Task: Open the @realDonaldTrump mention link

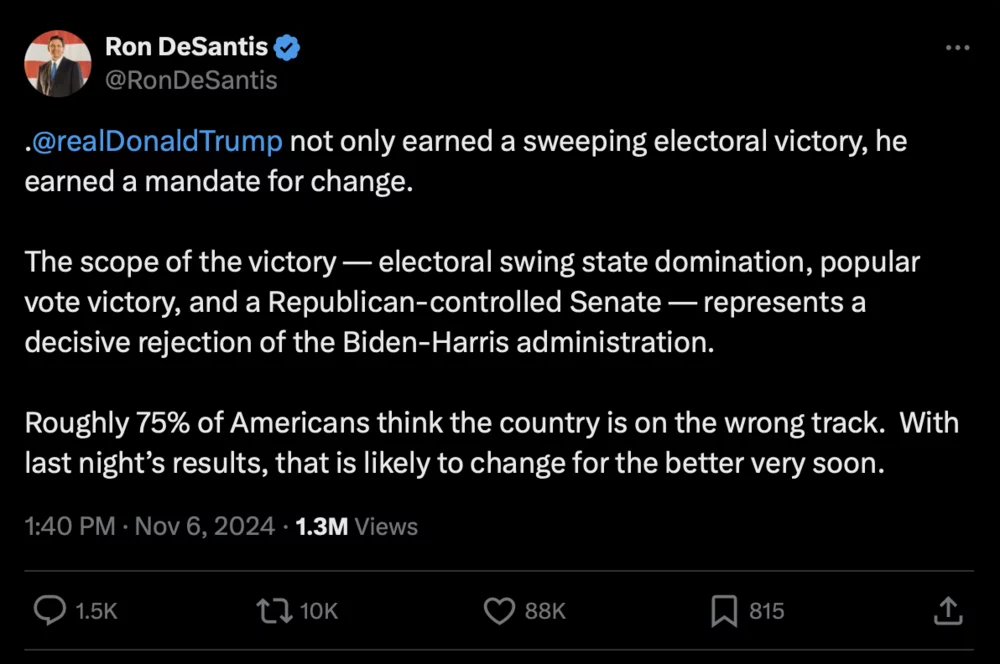Action: click(x=158, y=141)
